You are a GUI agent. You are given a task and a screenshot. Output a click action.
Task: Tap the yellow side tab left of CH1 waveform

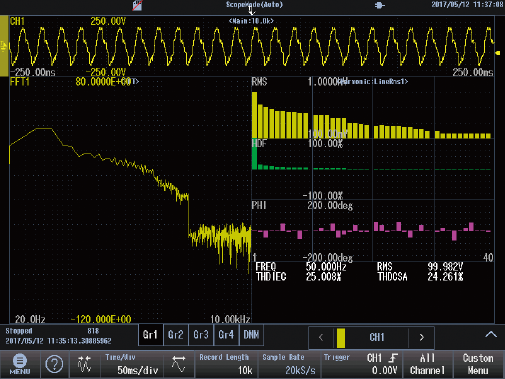coord(4,46)
